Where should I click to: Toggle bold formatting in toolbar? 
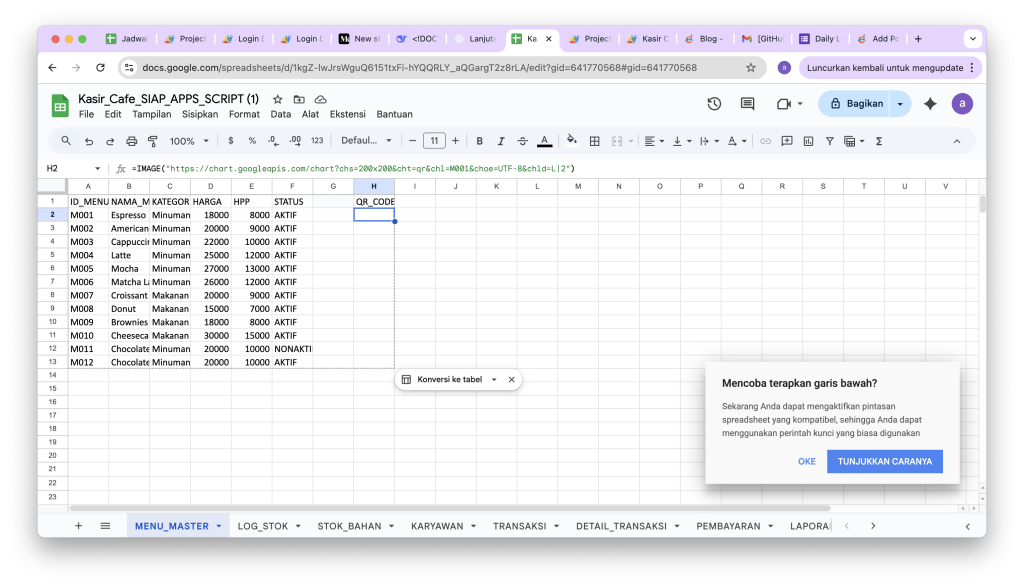pos(479,141)
